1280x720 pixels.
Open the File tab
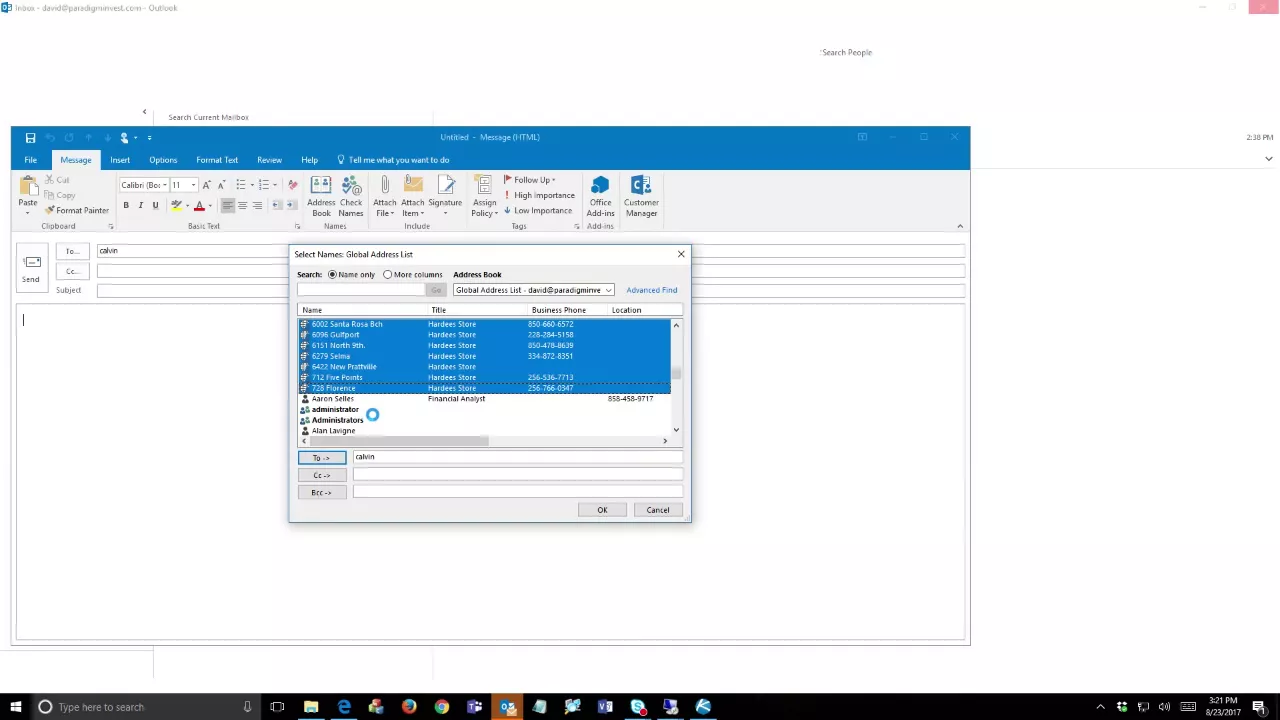[x=31, y=160]
